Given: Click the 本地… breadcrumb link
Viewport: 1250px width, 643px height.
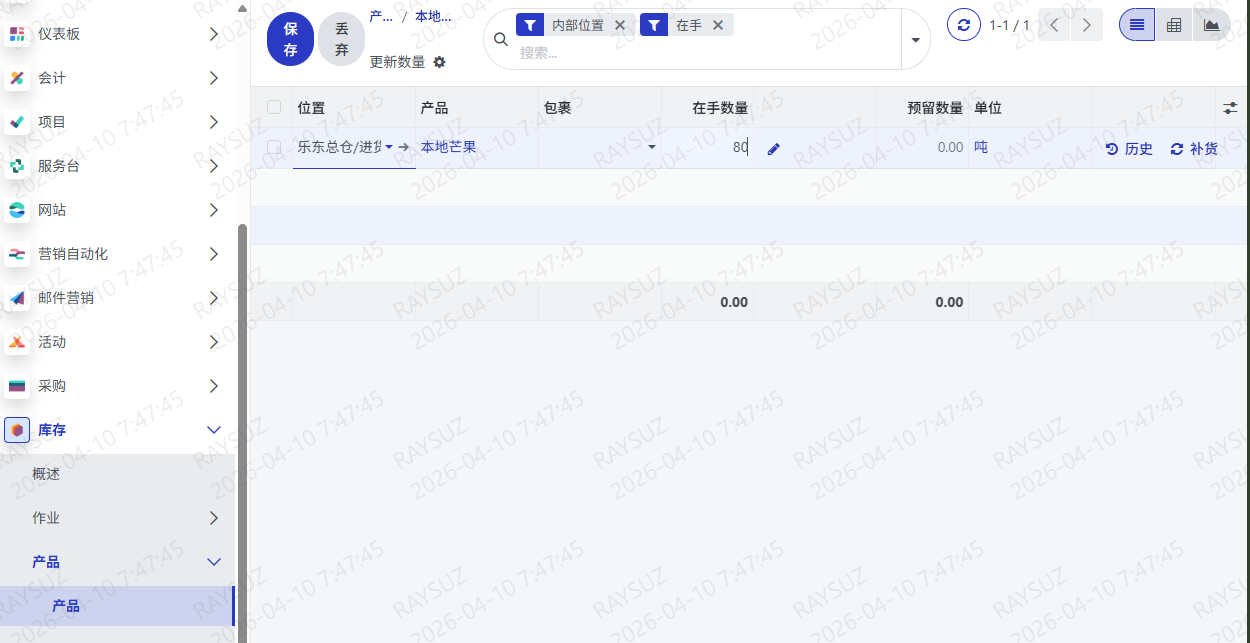Looking at the screenshot, I should pyautogui.click(x=433, y=16).
